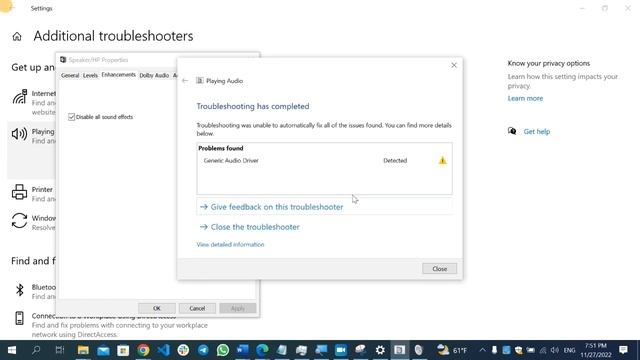Open Telegram from taskbar
Screen dimensions: 640x360
pyautogui.click(x=203, y=350)
